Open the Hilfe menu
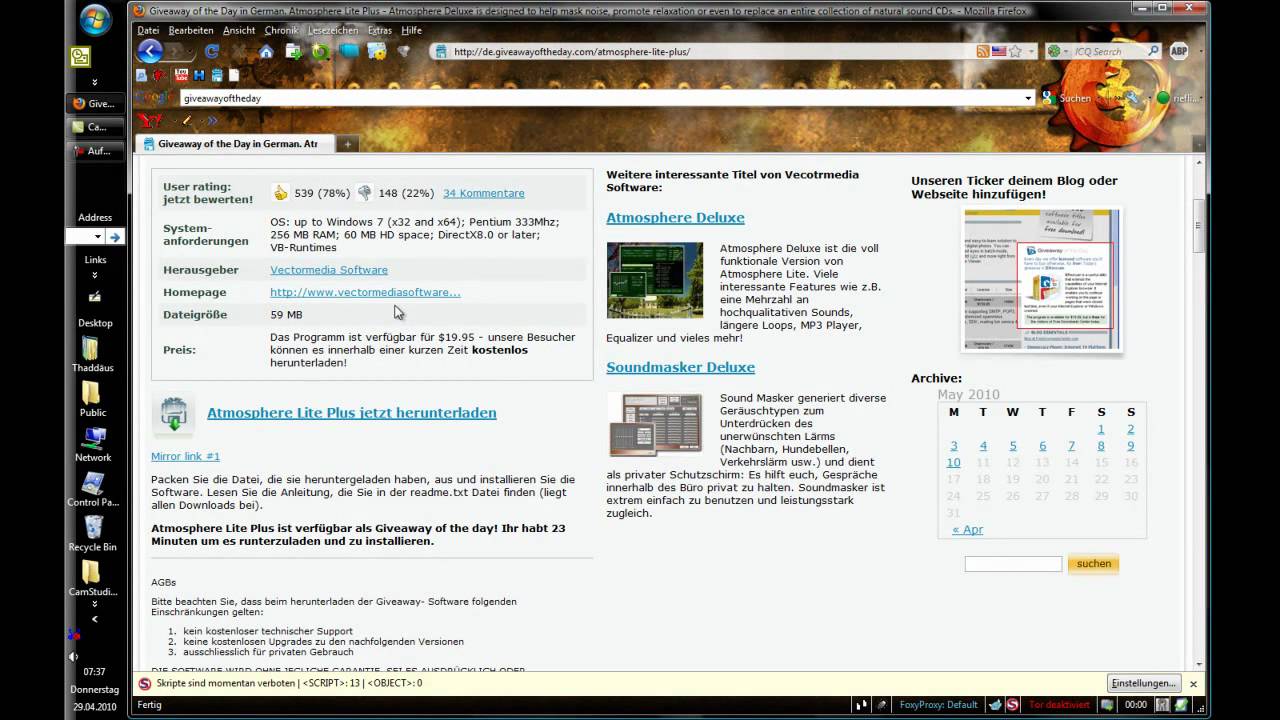 [412, 30]
